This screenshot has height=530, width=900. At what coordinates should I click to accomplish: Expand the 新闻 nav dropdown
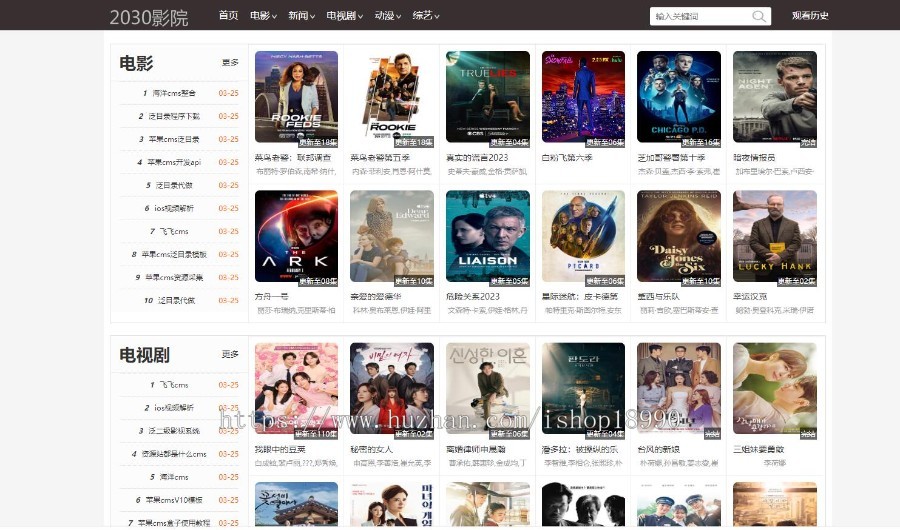pyautogui.click(x=301, y=16)
